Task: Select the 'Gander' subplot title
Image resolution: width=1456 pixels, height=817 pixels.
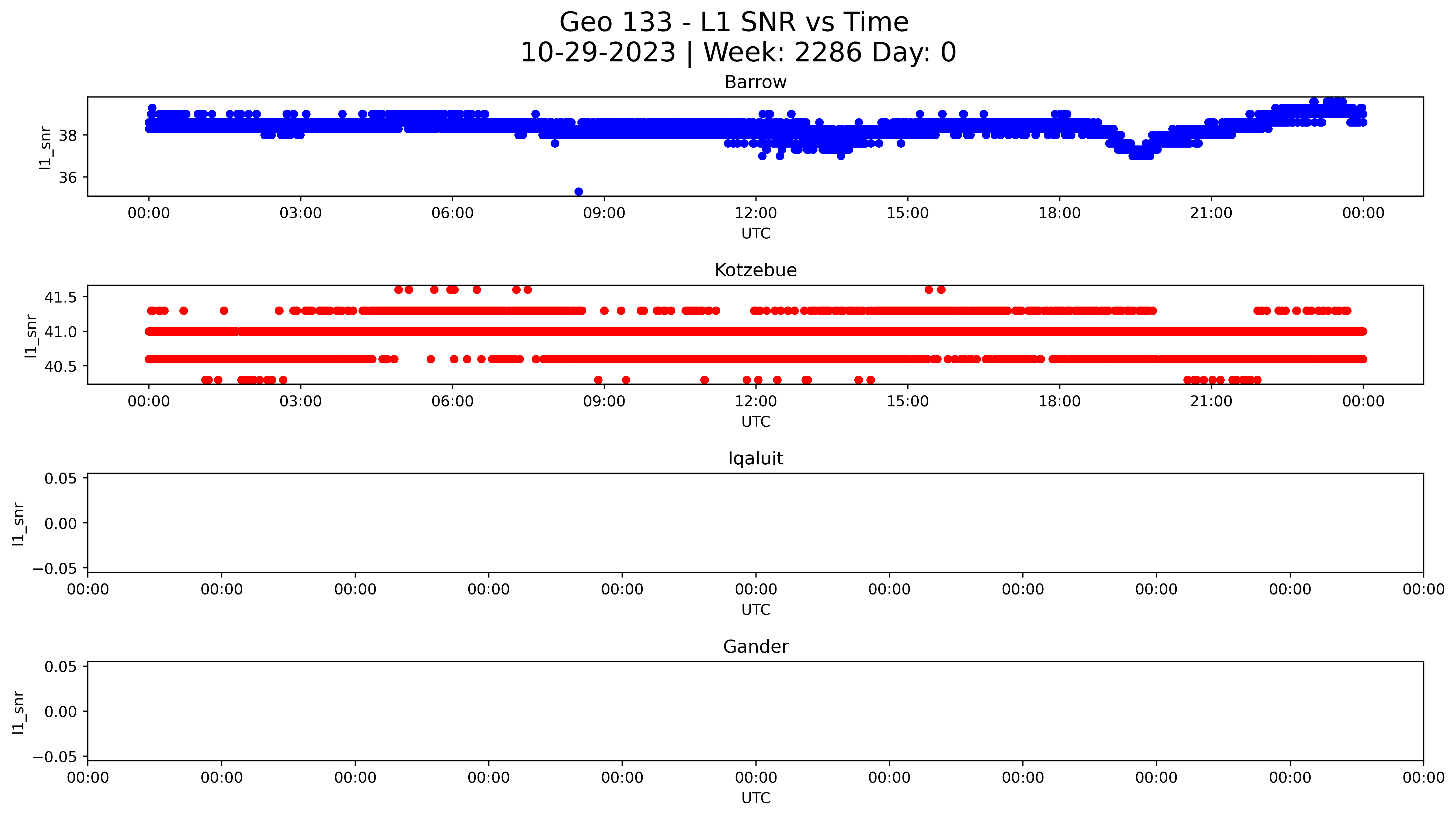Action: (x=756, y=647)
